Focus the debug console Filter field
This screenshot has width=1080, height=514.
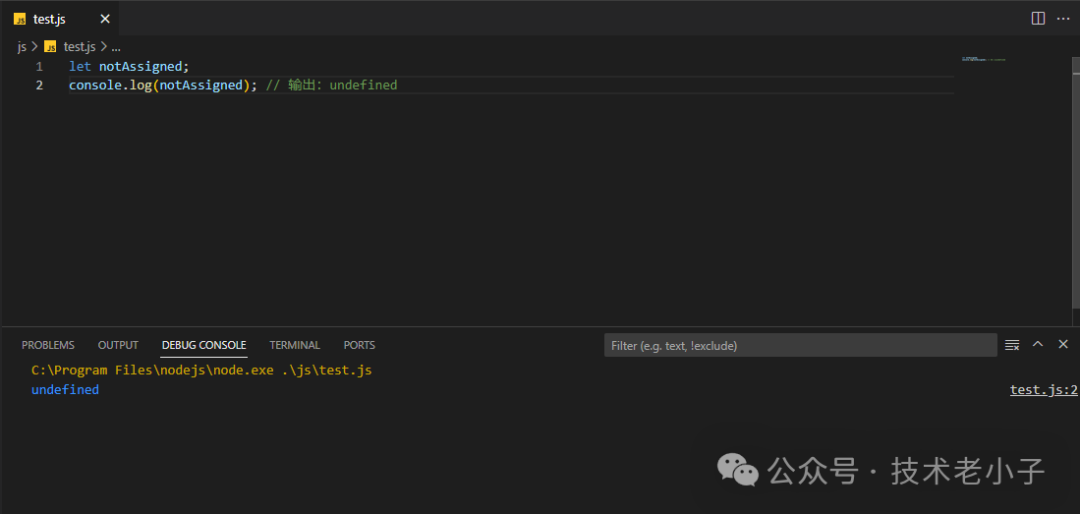click(800, 346)
